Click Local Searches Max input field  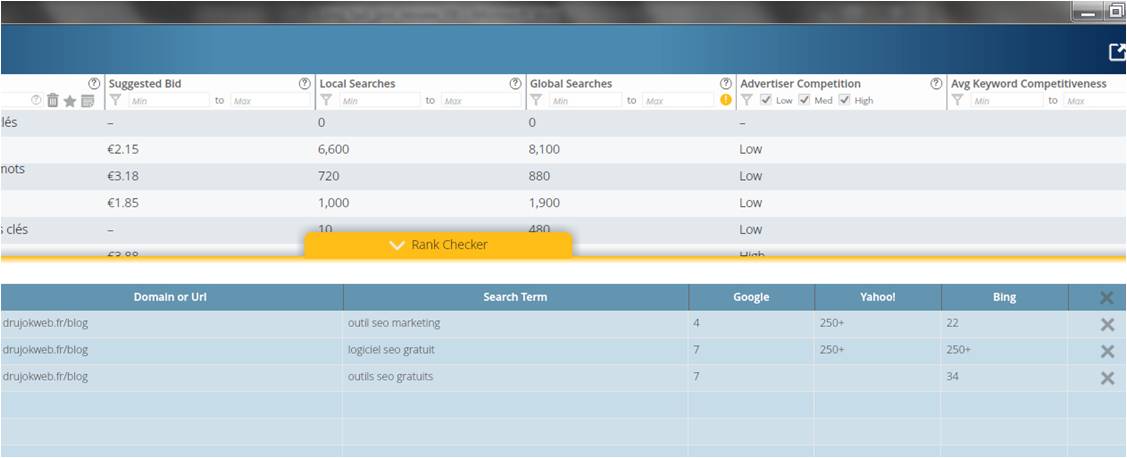[x=481, y=101]
